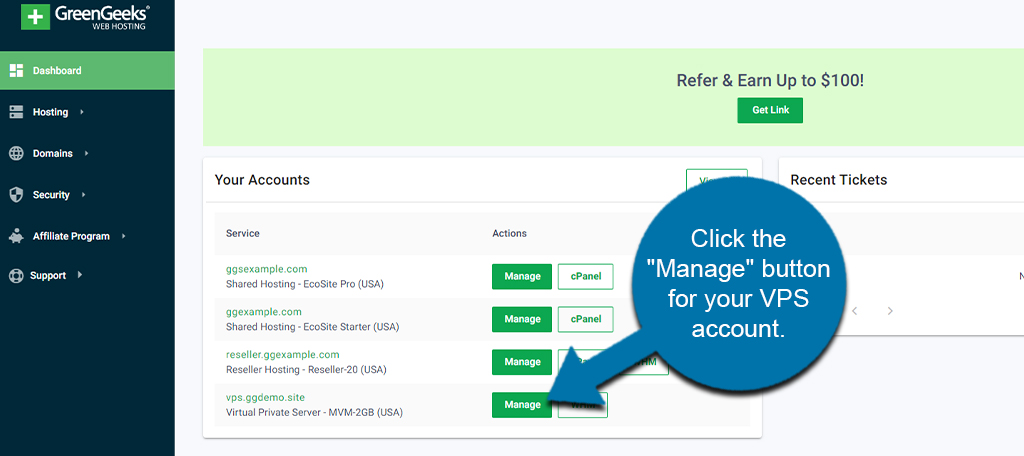Expand the Affiliate Program submenu arrow
1024x456 pixels.
coord(123,236)
